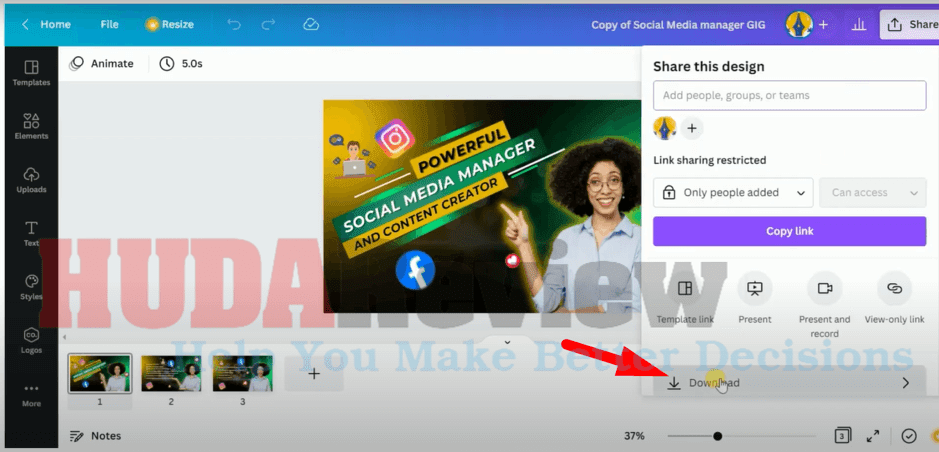Add person with plus in share panel
Viewport: 939px width, 452px height.
tap(692, 128)
